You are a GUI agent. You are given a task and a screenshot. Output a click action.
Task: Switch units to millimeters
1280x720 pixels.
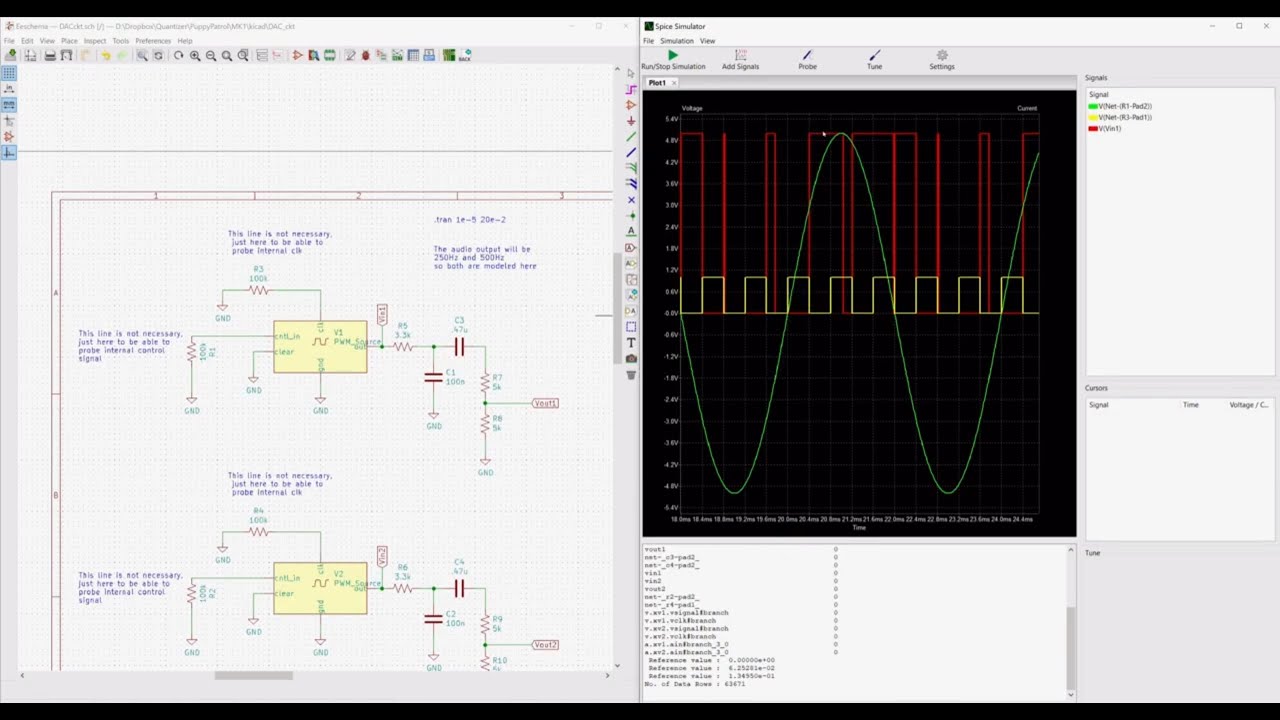pyautogui.click(x=9, y=104)
